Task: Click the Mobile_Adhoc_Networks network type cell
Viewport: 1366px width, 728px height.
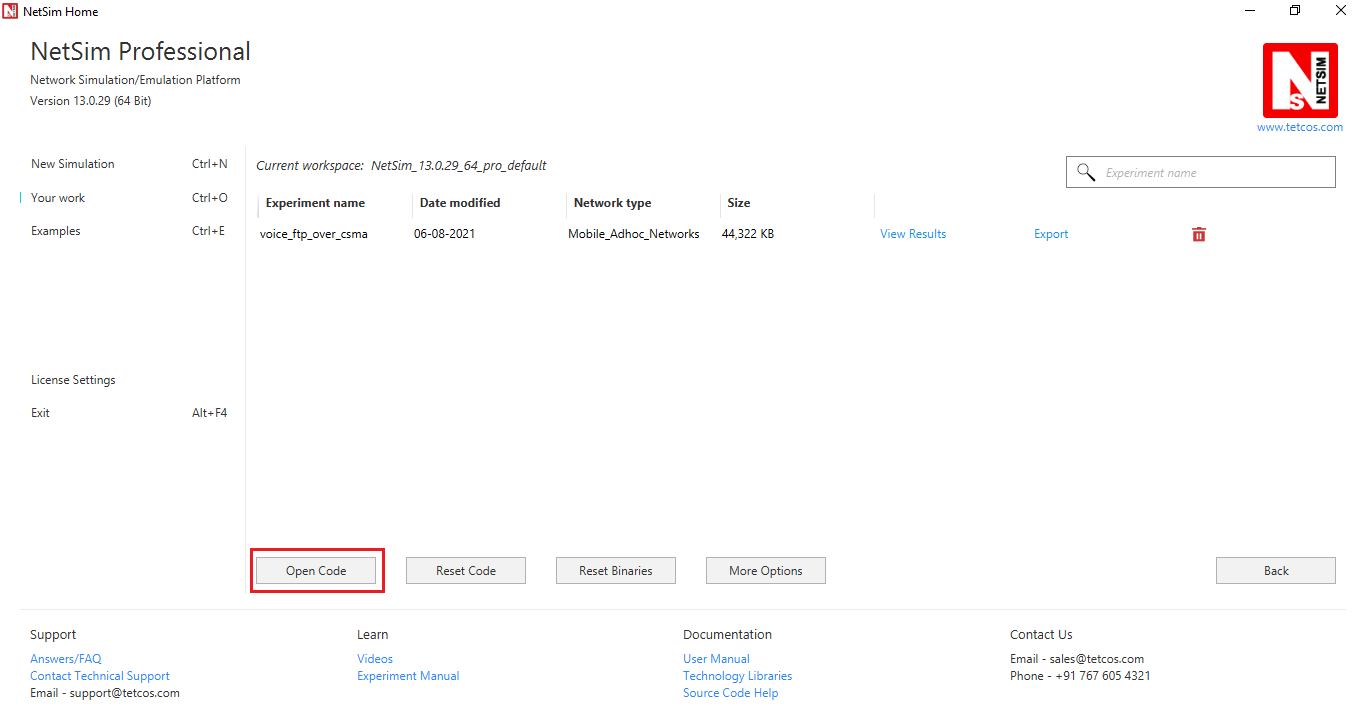Action: 634,234
